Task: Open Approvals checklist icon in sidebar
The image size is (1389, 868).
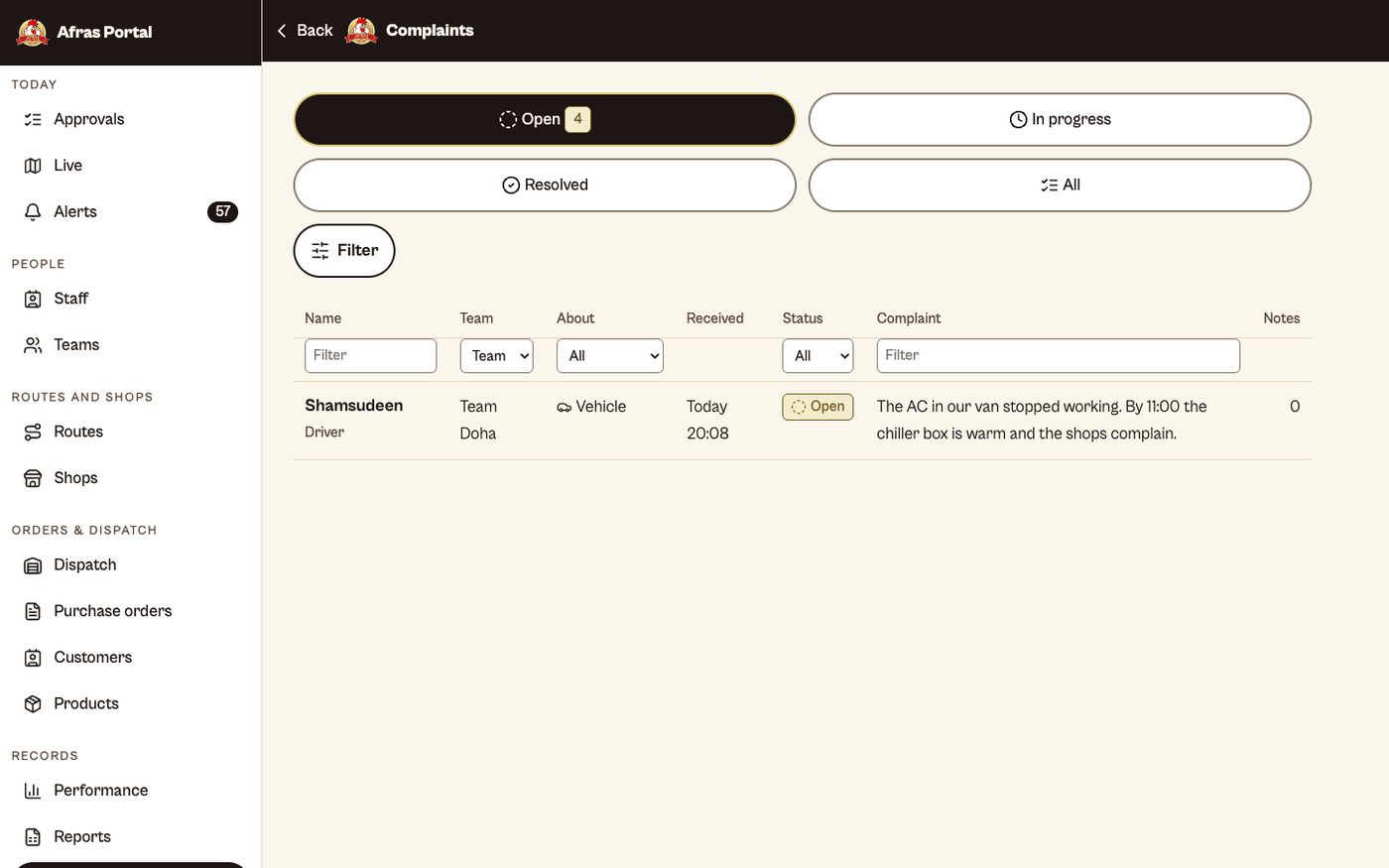Action: click(x=33, y=119)
